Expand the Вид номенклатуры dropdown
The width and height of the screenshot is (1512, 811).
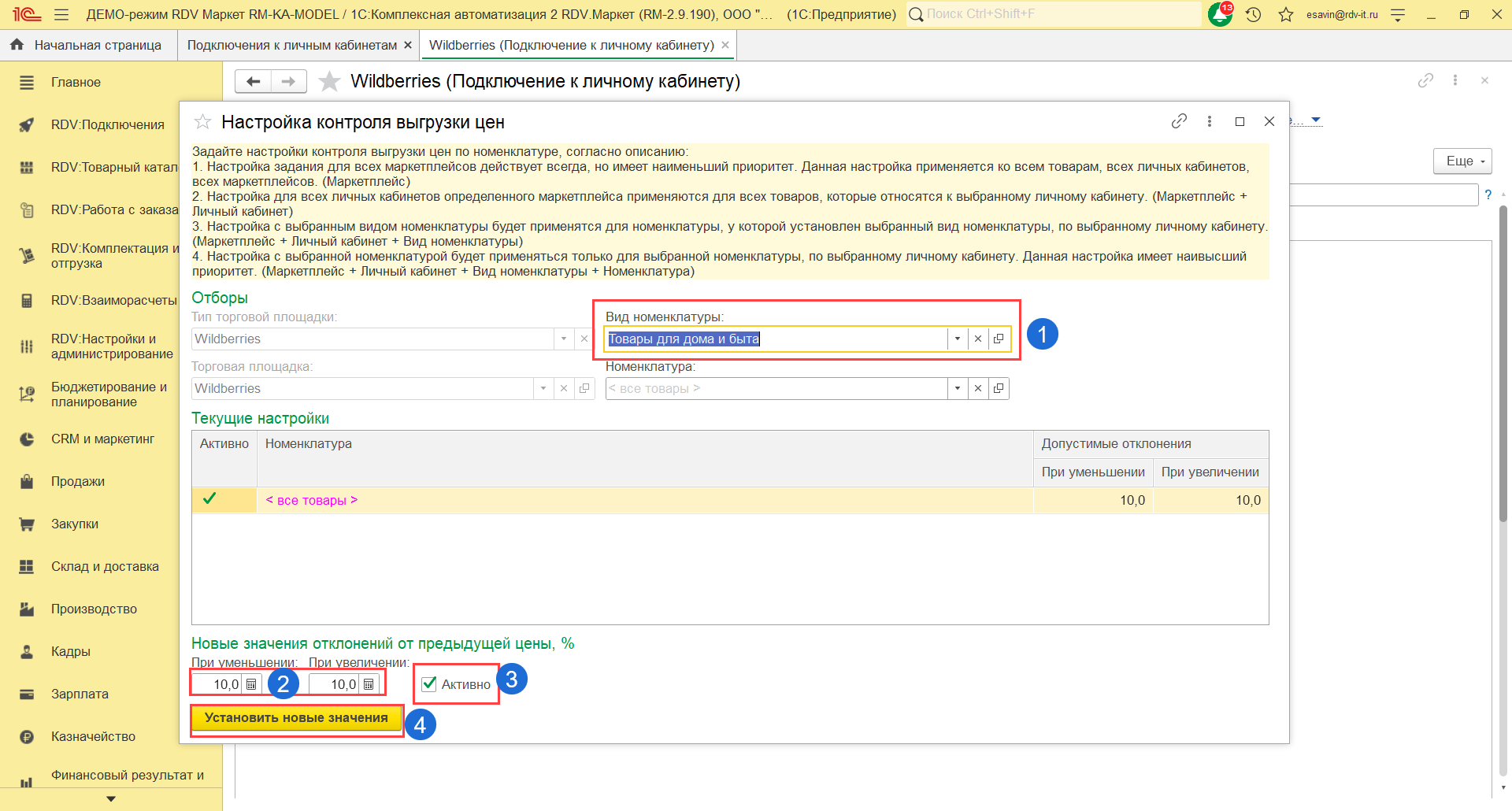(958, 339)
